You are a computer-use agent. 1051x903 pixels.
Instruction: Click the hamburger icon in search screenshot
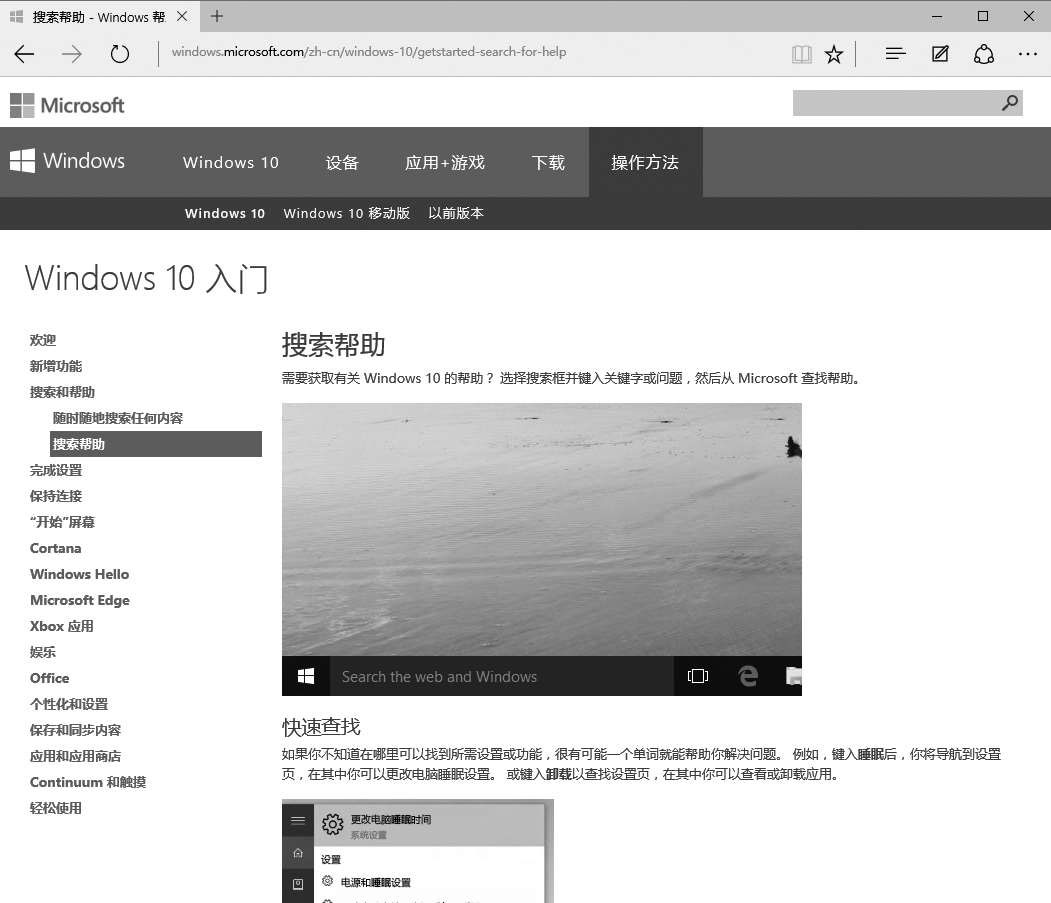click(x=298, y=820)
